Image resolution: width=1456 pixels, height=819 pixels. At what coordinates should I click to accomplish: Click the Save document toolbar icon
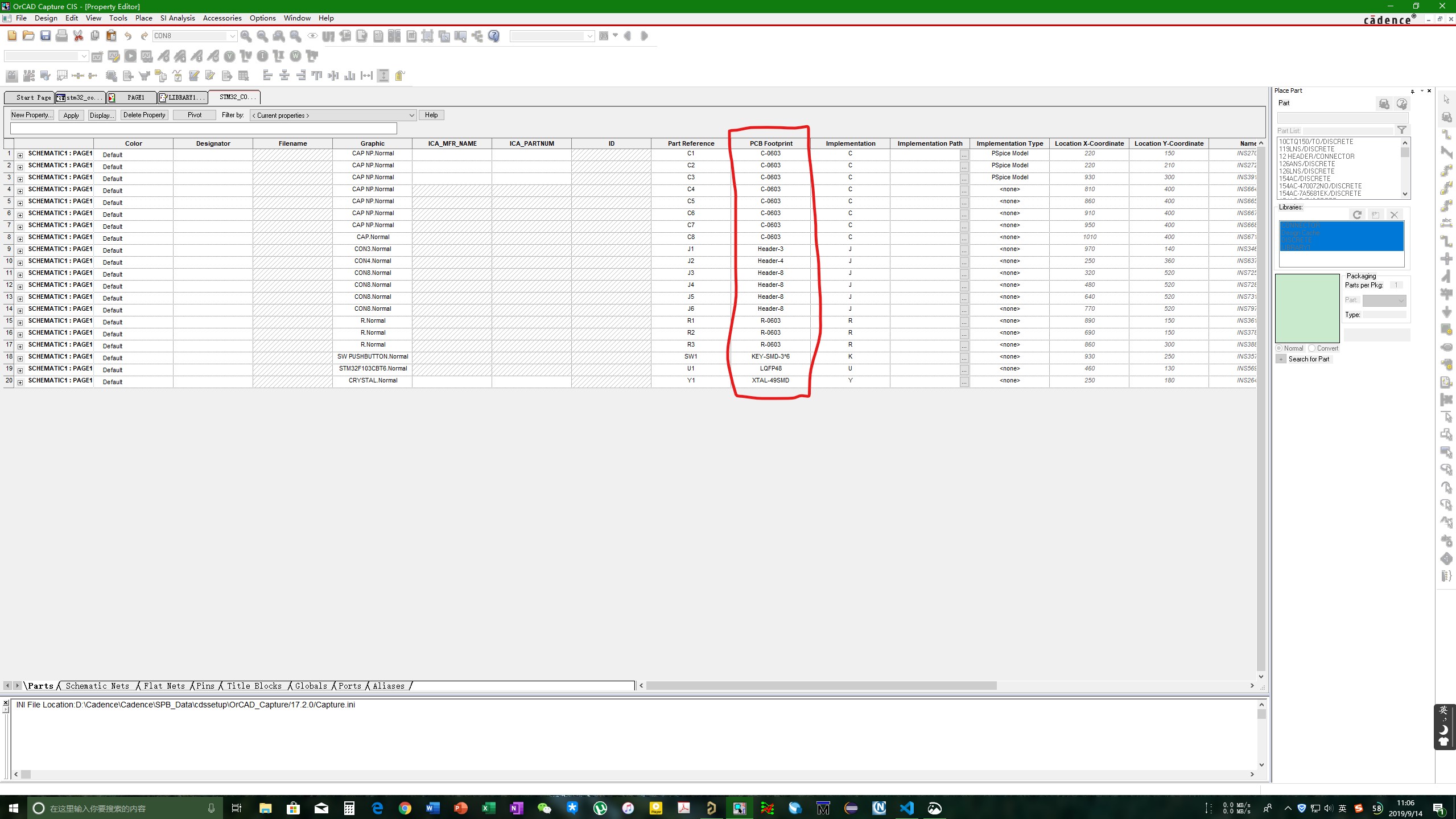pyautogui.click(x=46, y=36)
